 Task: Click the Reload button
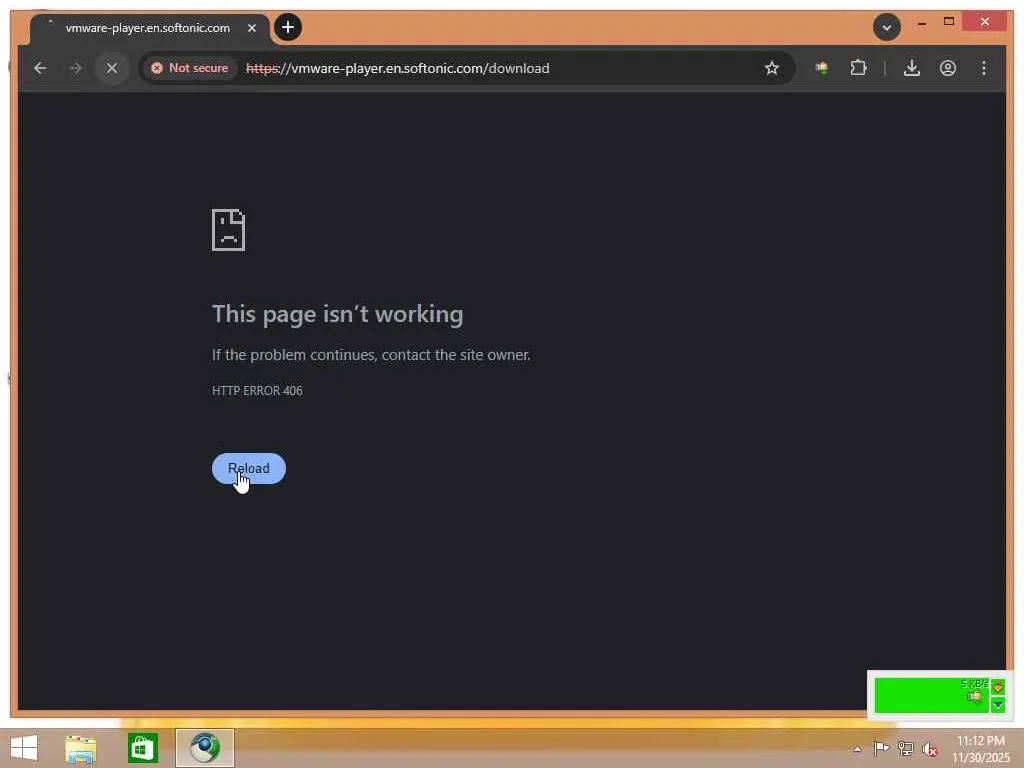(249, 468)
